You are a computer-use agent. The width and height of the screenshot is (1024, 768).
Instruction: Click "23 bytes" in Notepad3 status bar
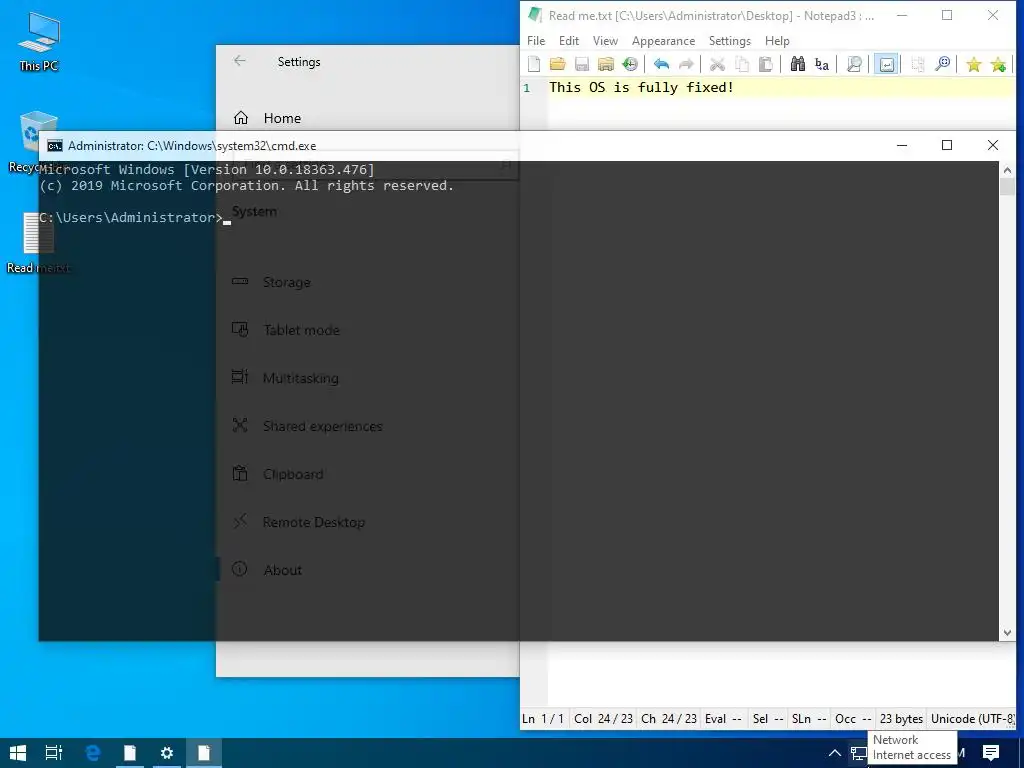click(x=901, y=718)
